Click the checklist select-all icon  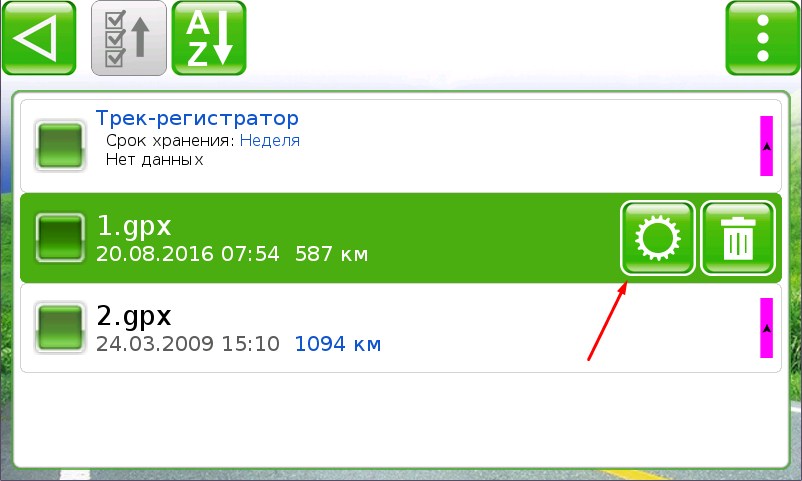(x=128, y=38)
